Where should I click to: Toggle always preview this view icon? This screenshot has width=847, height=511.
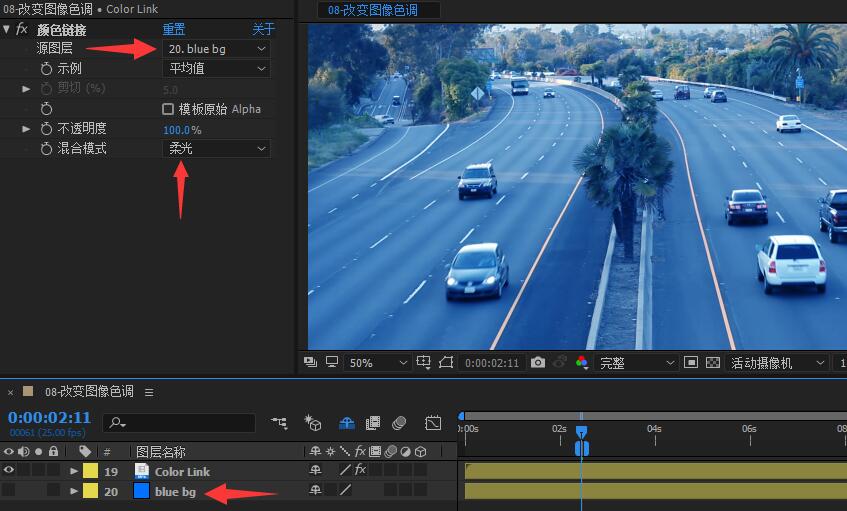pyautogui.click(x=311, y=362)
